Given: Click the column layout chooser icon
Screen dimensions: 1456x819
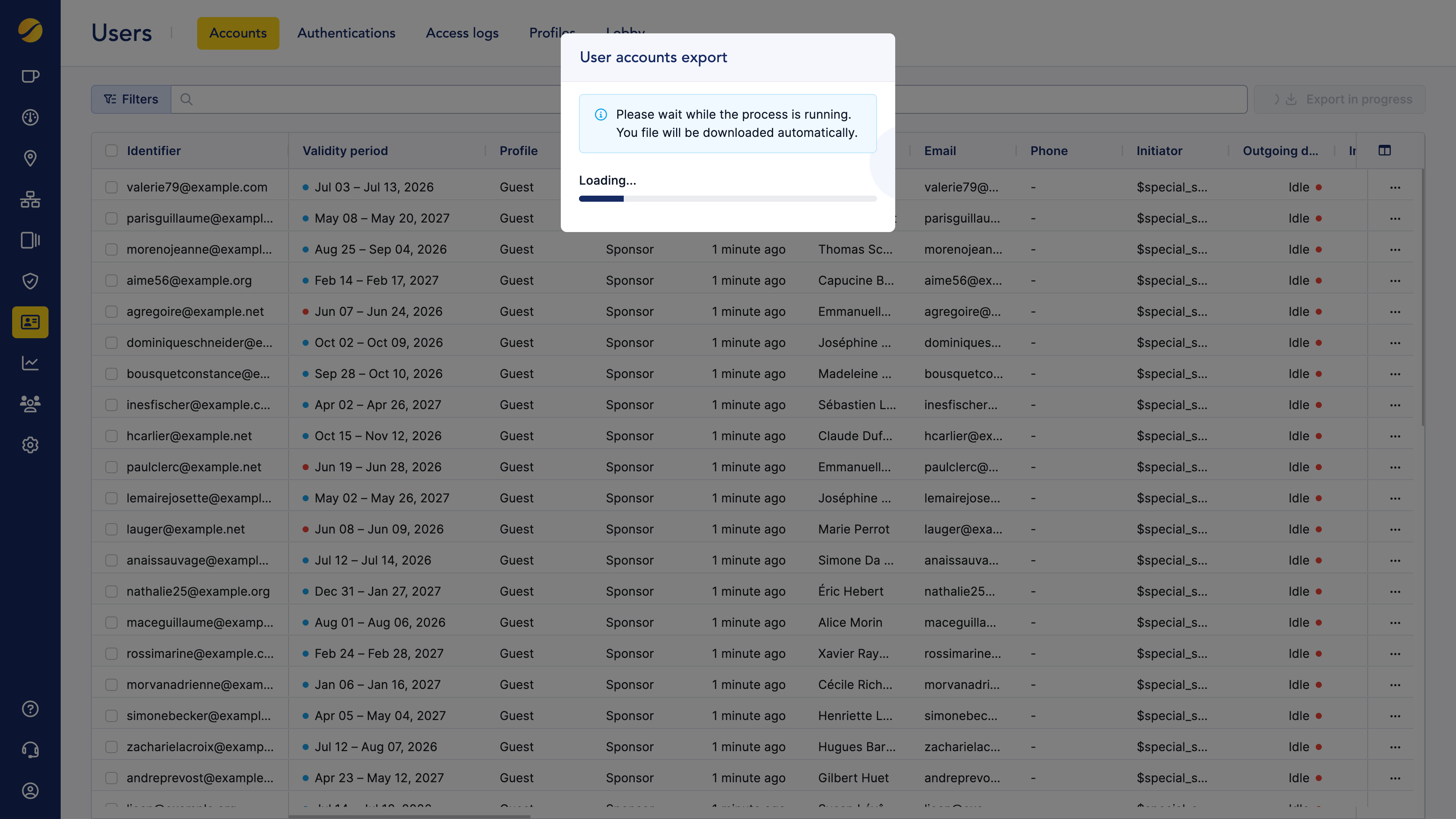Looking at the screenshot, I should tap(1384, 151).
